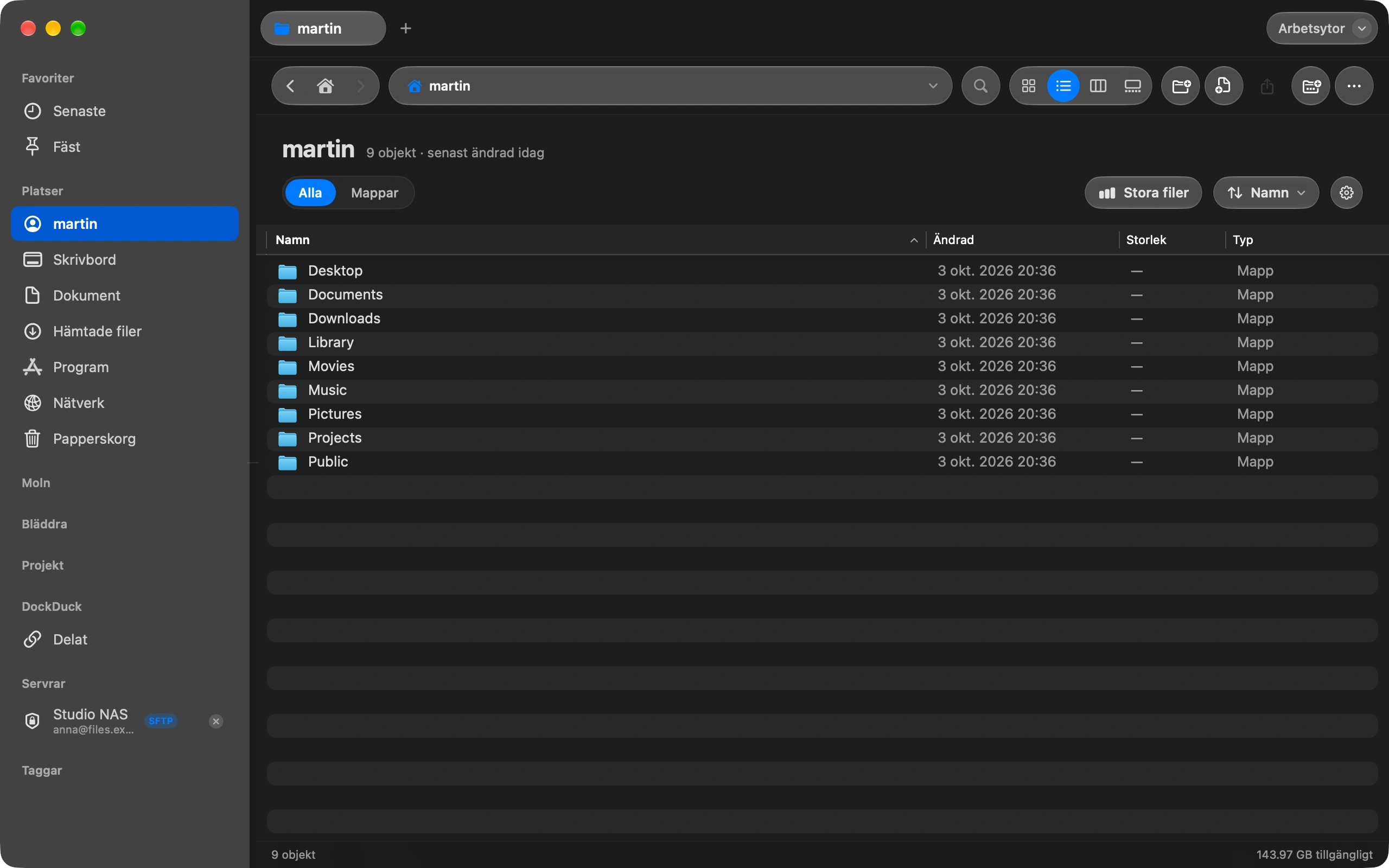Select the Mappar filter tab
Image resolution: width=1389 pixels, height=868 pixels.
pos(374,193)
